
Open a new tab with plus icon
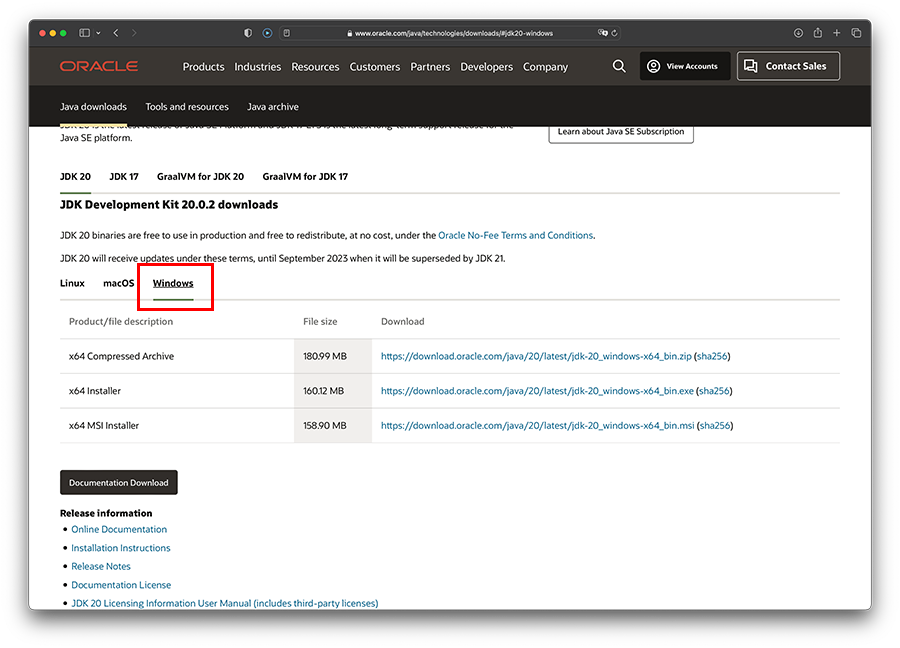837,33
